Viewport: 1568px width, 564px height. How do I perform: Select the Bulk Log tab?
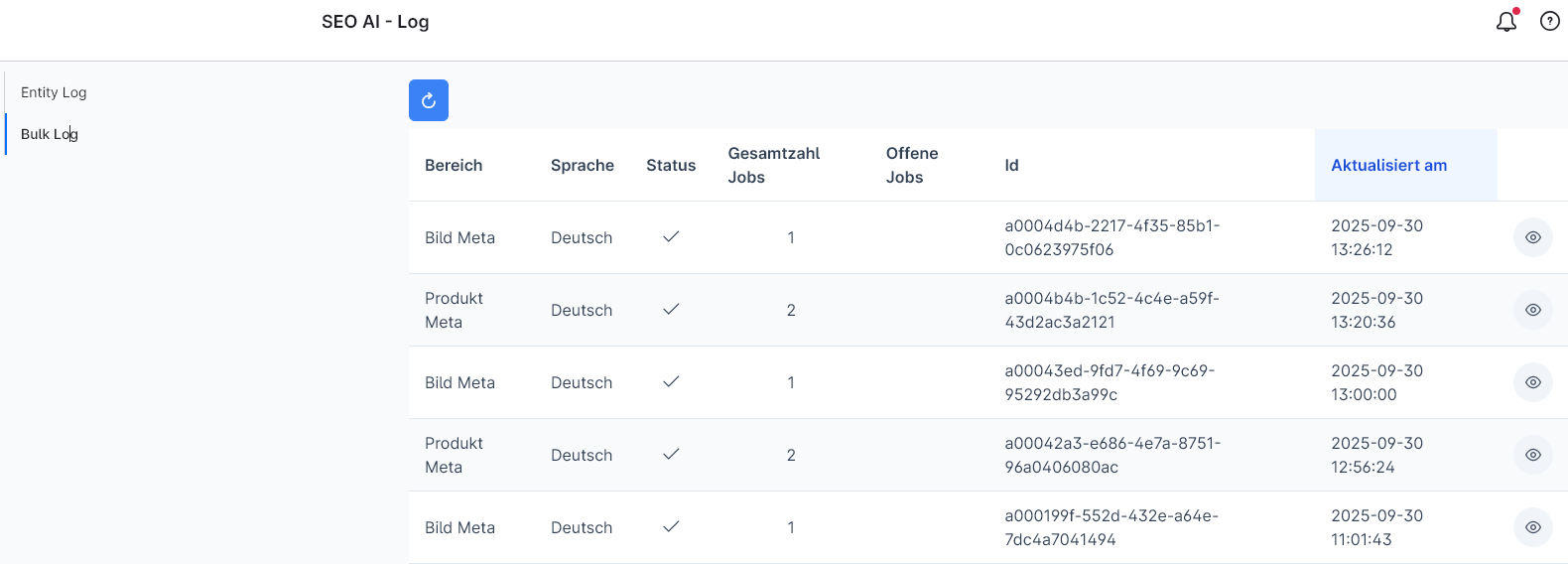tap(50, 134)
